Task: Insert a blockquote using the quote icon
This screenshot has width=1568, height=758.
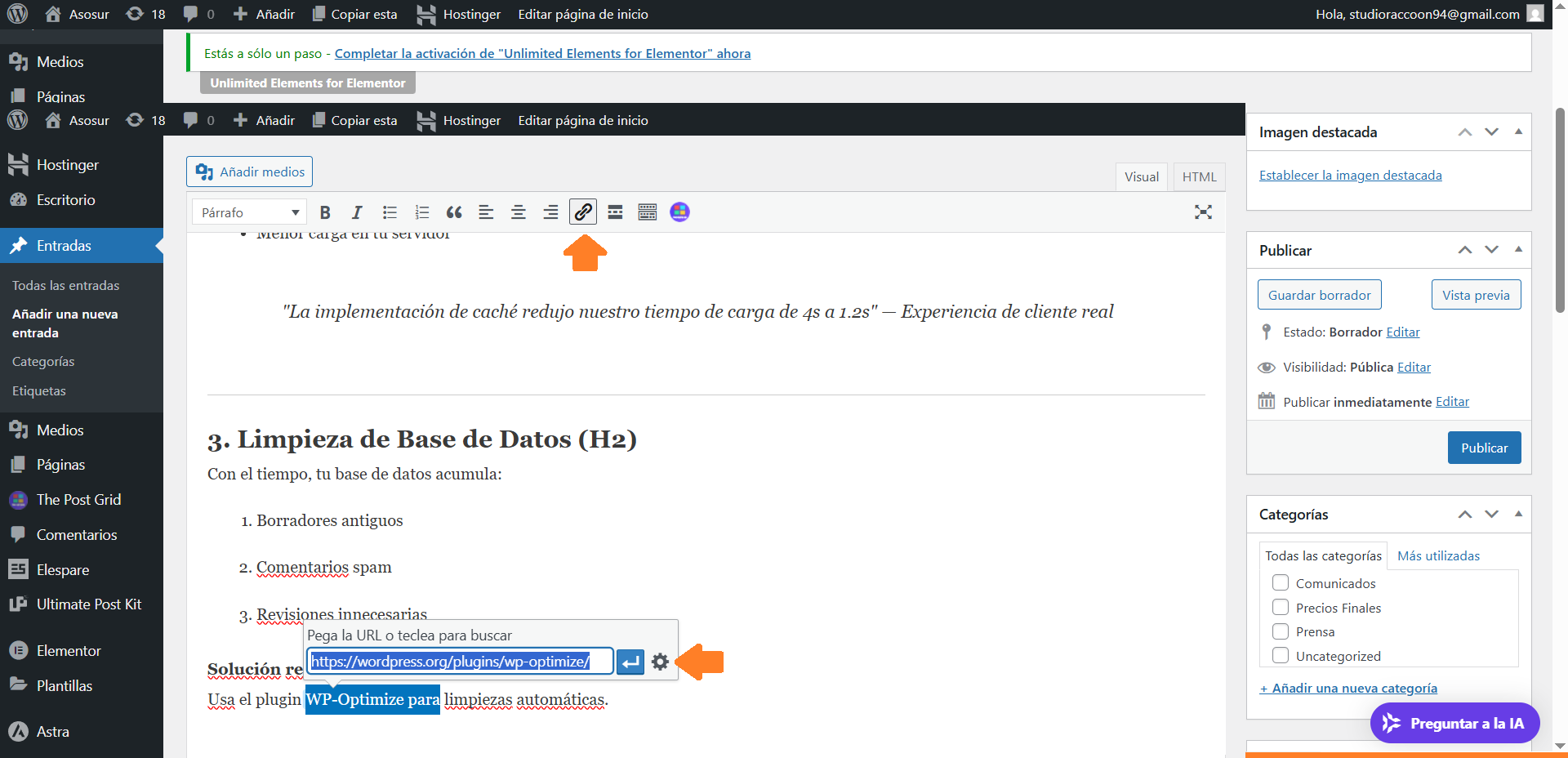Action: point(454,212)
